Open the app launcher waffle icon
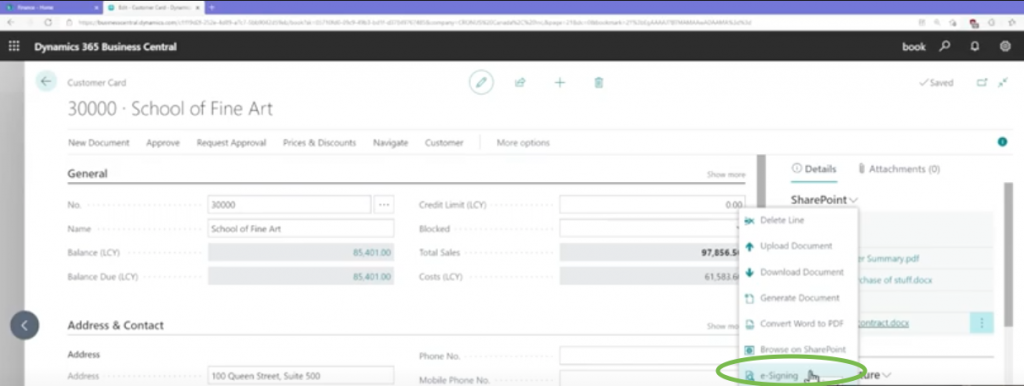 point(14,47)
